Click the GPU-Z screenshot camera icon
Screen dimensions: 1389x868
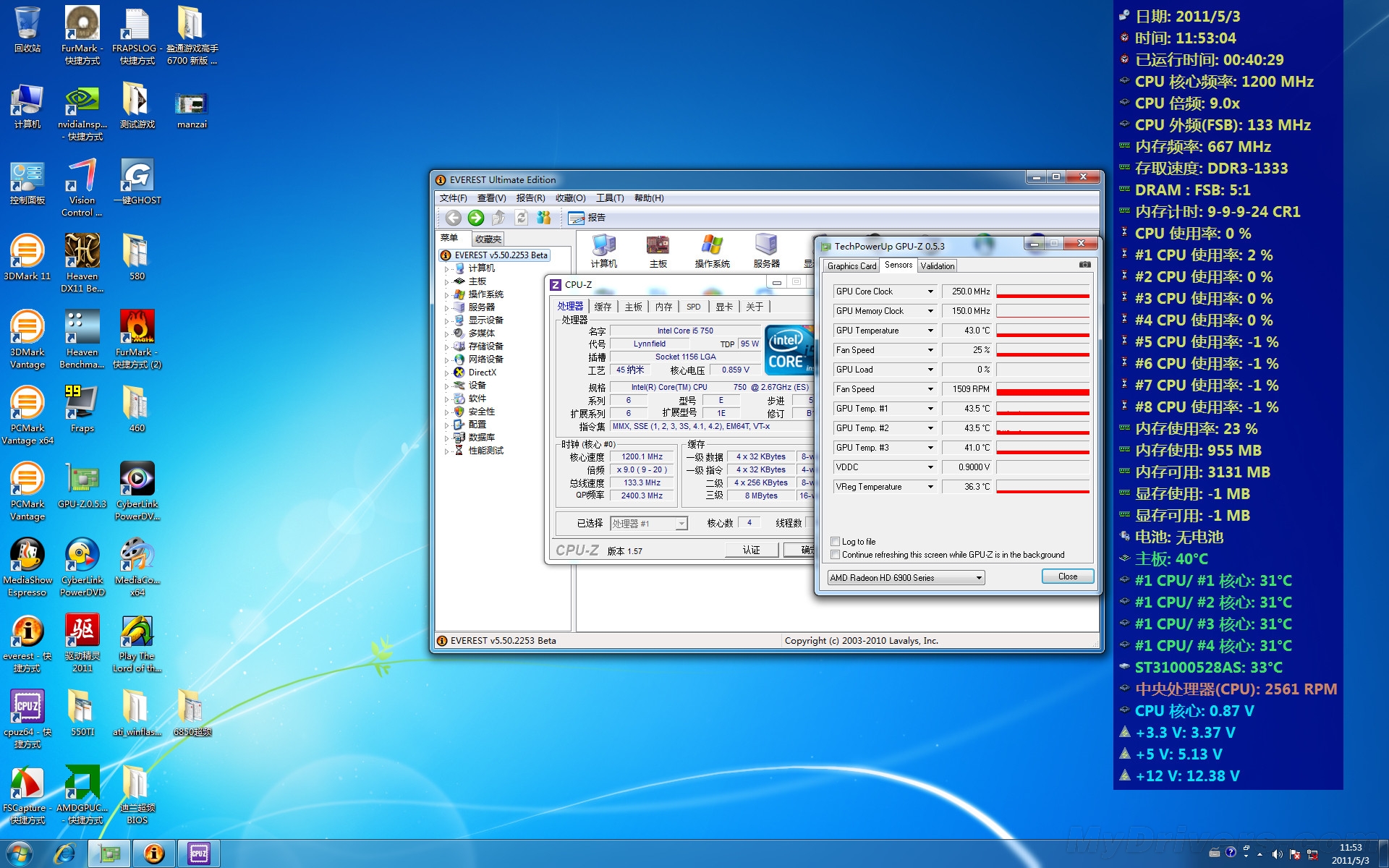[x=1084, y=265]
